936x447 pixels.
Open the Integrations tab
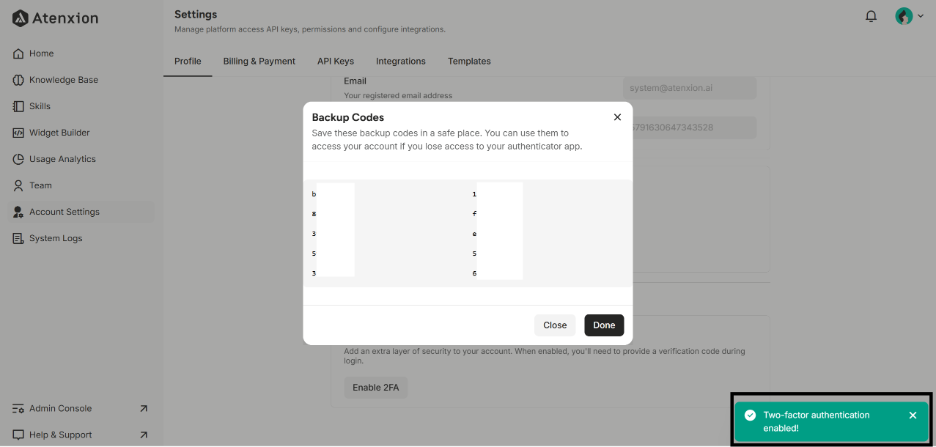401,61
